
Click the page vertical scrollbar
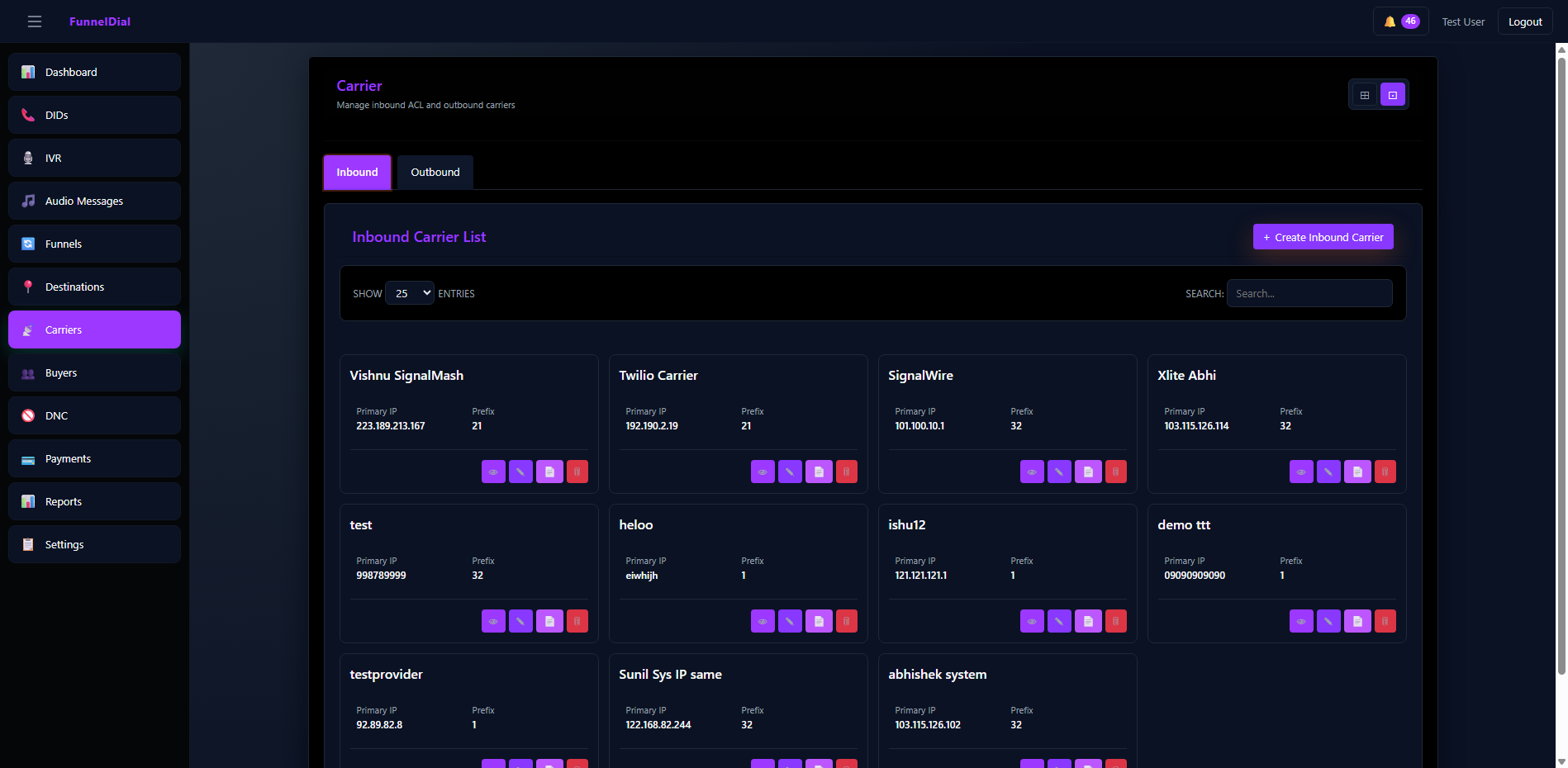pyautogui.click(x=1561, y=363)
